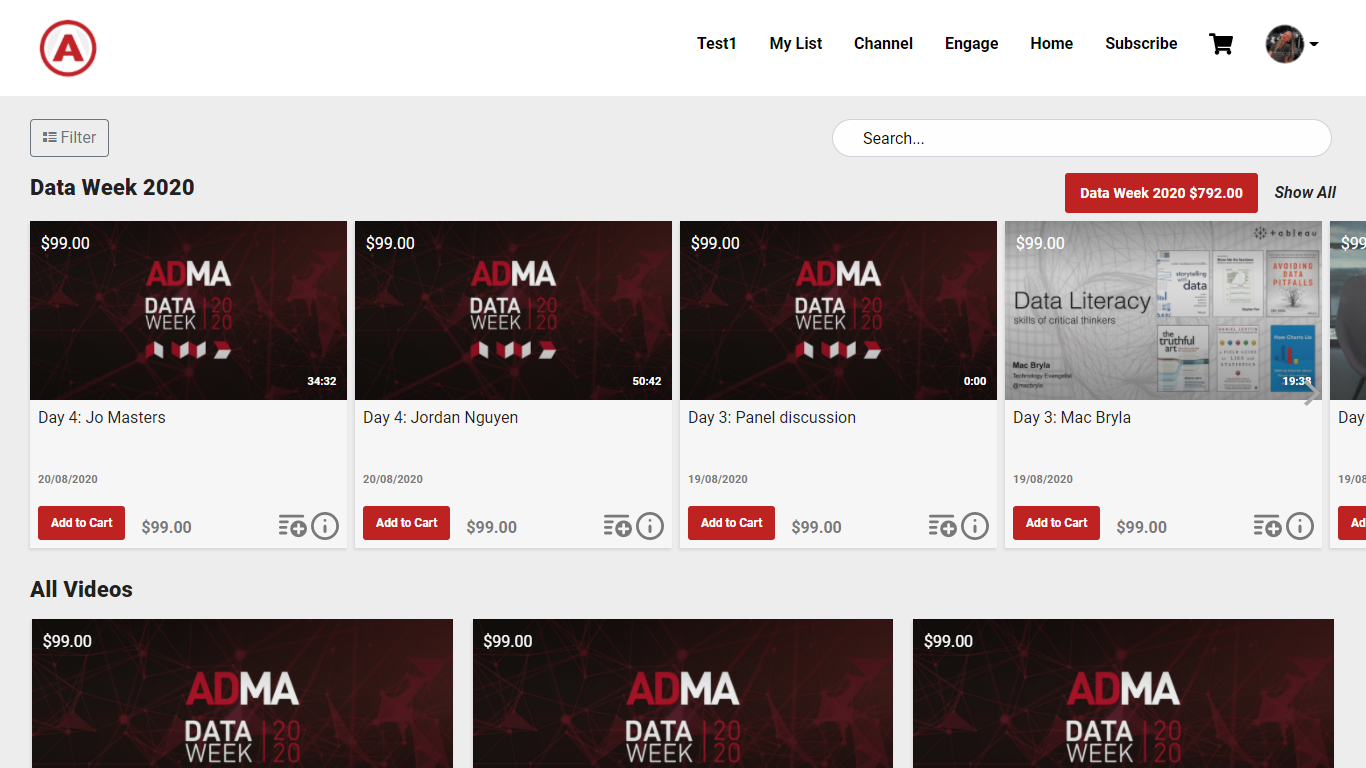This screenshot has width=1366, height=768.
Task: Show info for Day 3: Mac Bryla
Action: pos(1300,526)
